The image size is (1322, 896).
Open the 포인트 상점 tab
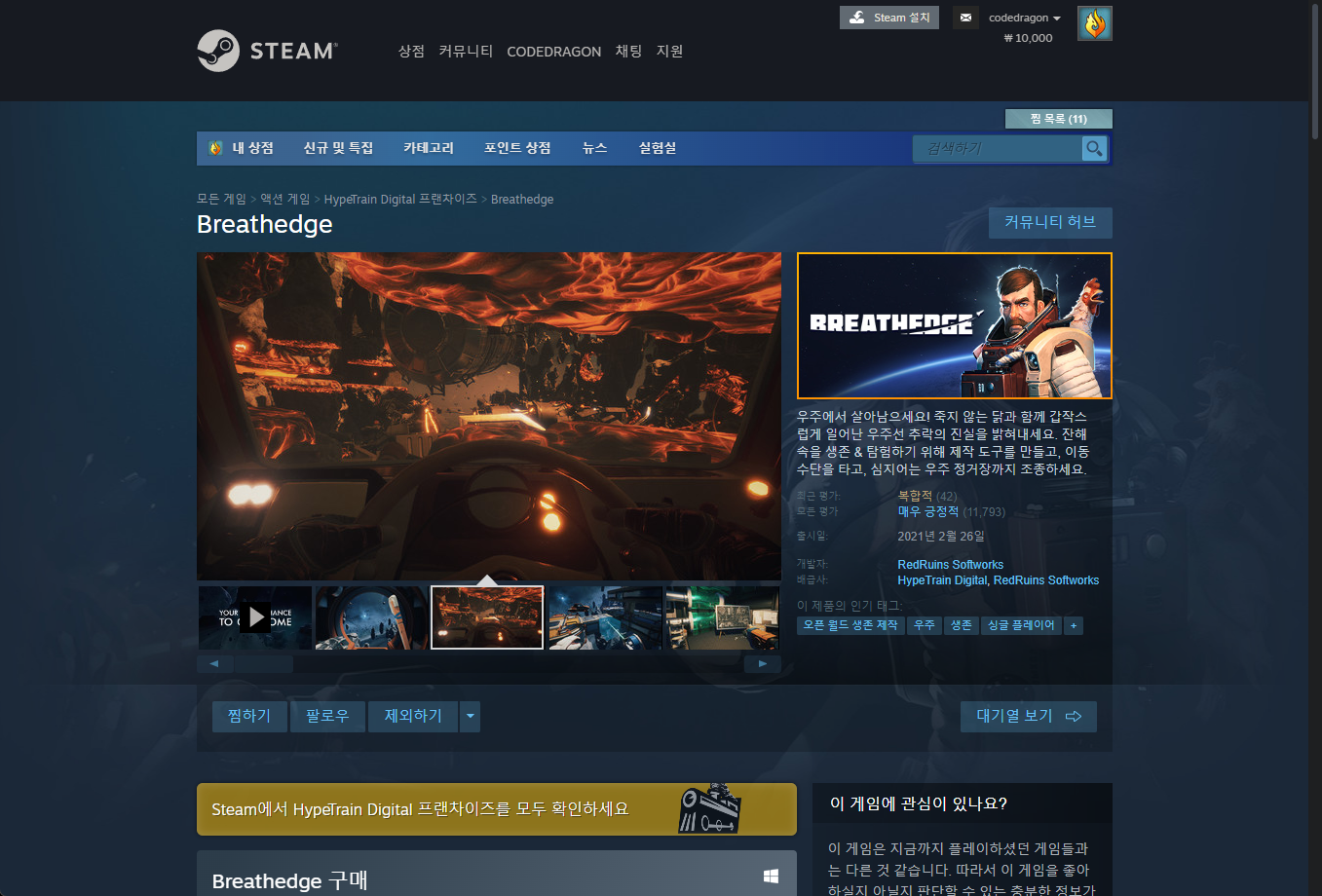pyautogui.click(x=517, y=148)
